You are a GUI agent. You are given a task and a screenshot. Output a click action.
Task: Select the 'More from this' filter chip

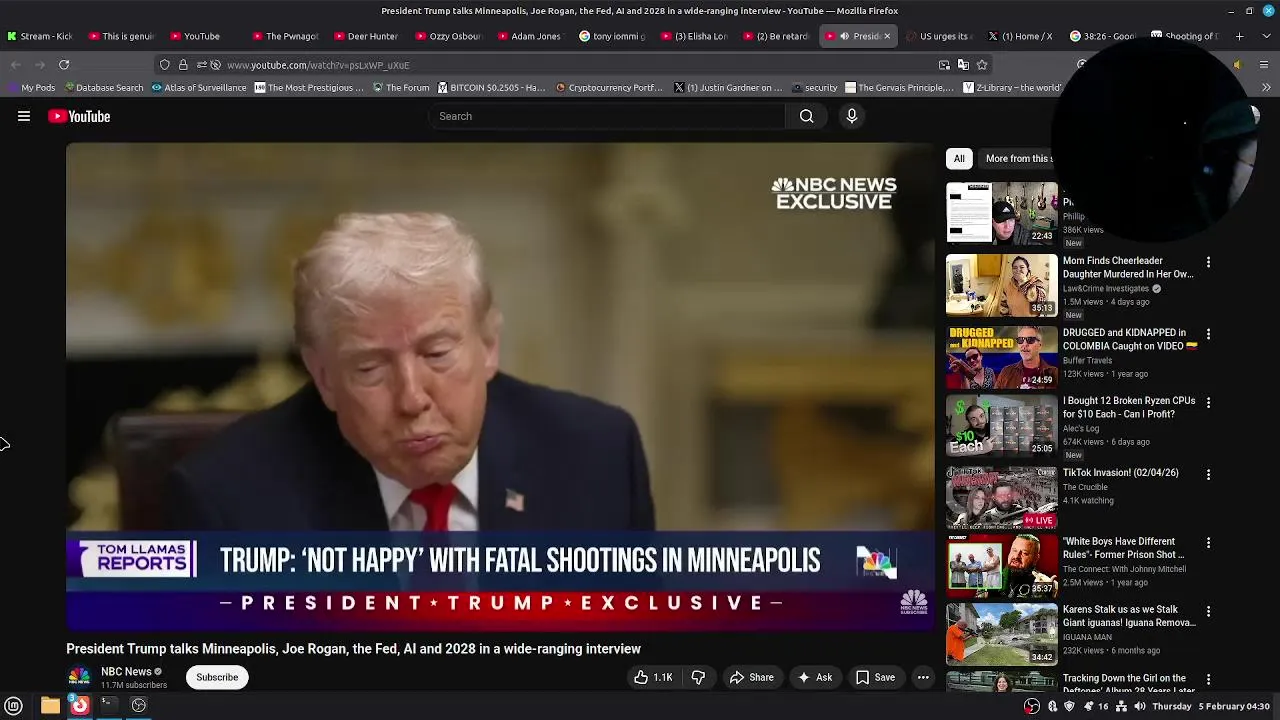(1018, 158)
